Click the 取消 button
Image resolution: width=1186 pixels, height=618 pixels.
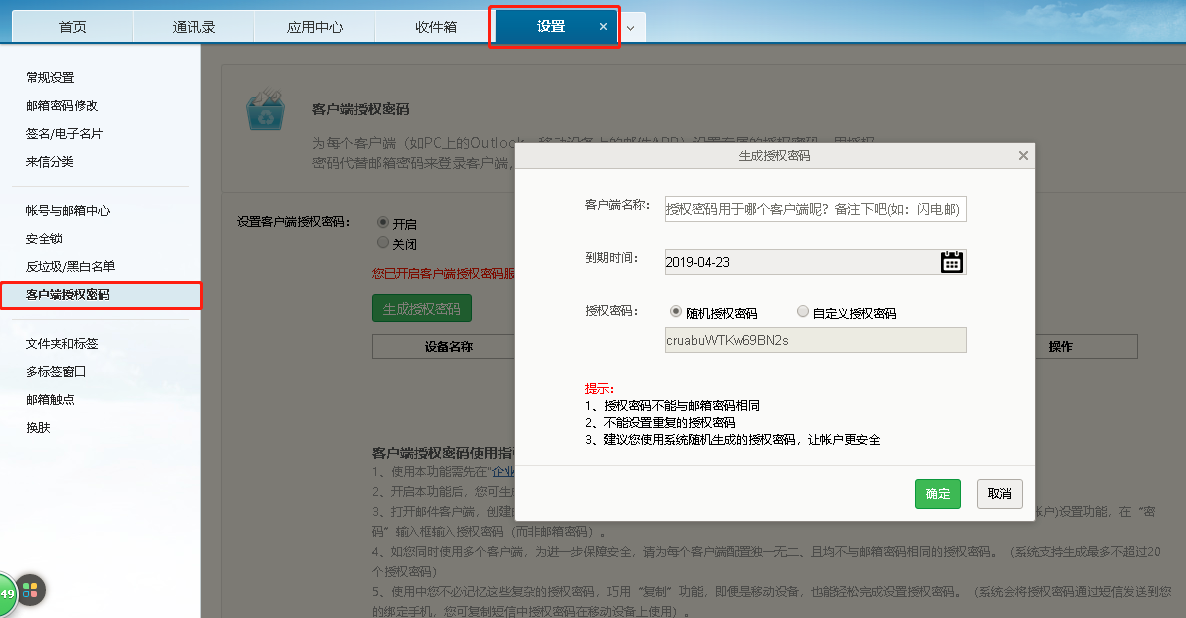pyautogui.click(x=999, y=493)
